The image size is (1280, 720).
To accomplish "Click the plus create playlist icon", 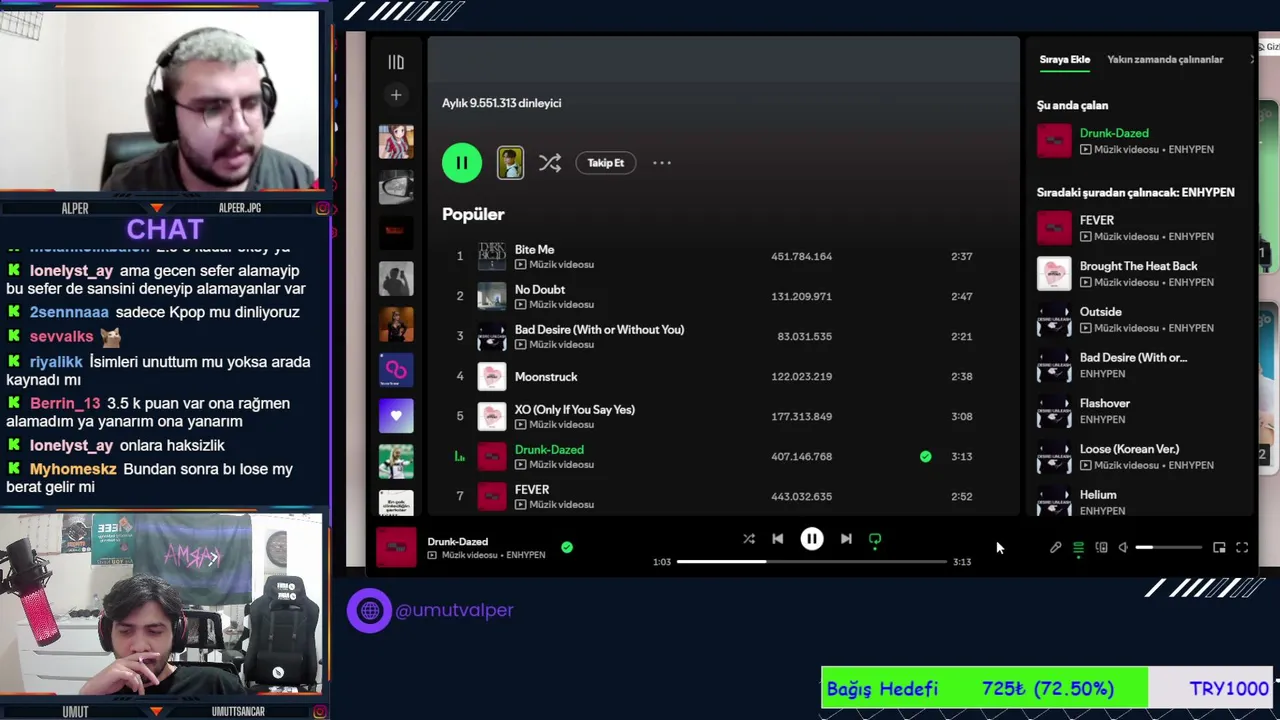I will (396, 95).
